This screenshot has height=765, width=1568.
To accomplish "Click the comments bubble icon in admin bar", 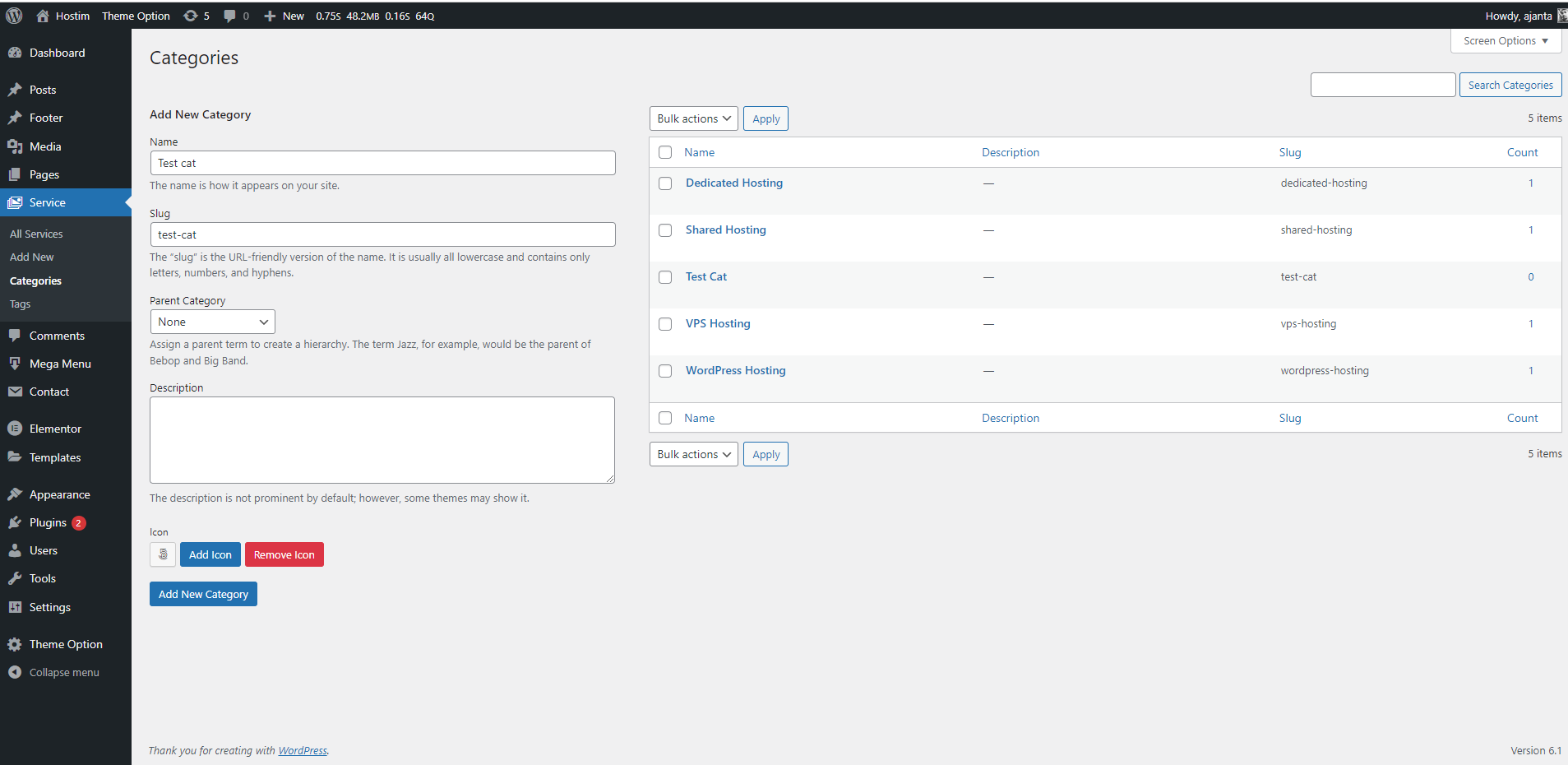I will (229, 16).
